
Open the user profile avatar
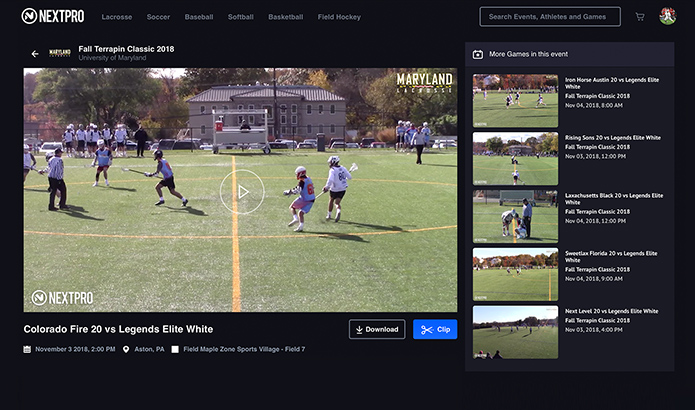click(668, 16)
